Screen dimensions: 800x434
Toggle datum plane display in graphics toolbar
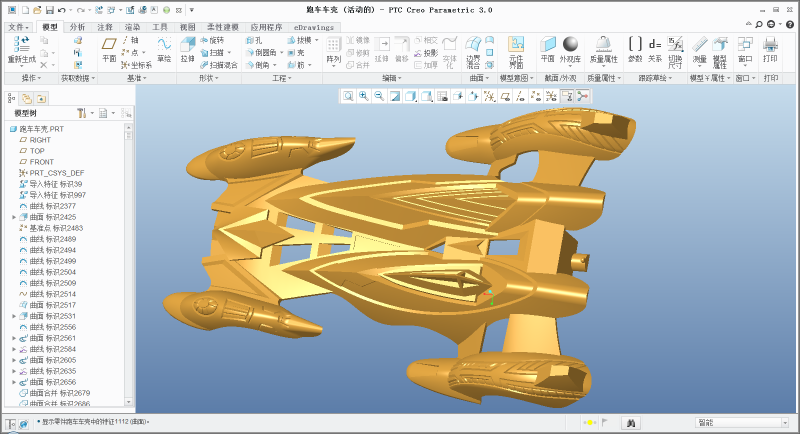(505, 96)
